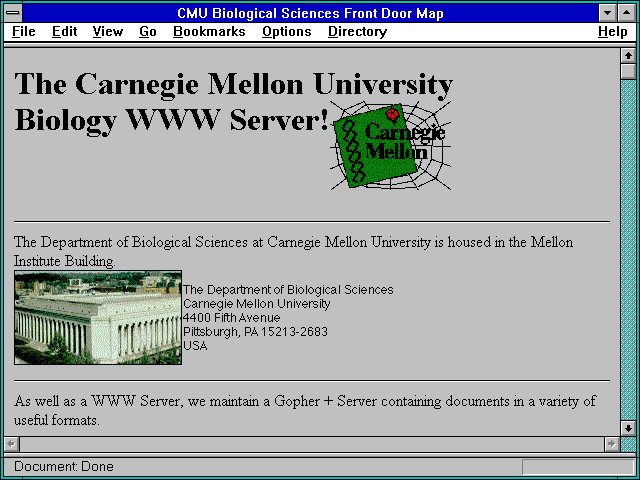Open the Edit menu
640x480 pixels.
point(64,31)
